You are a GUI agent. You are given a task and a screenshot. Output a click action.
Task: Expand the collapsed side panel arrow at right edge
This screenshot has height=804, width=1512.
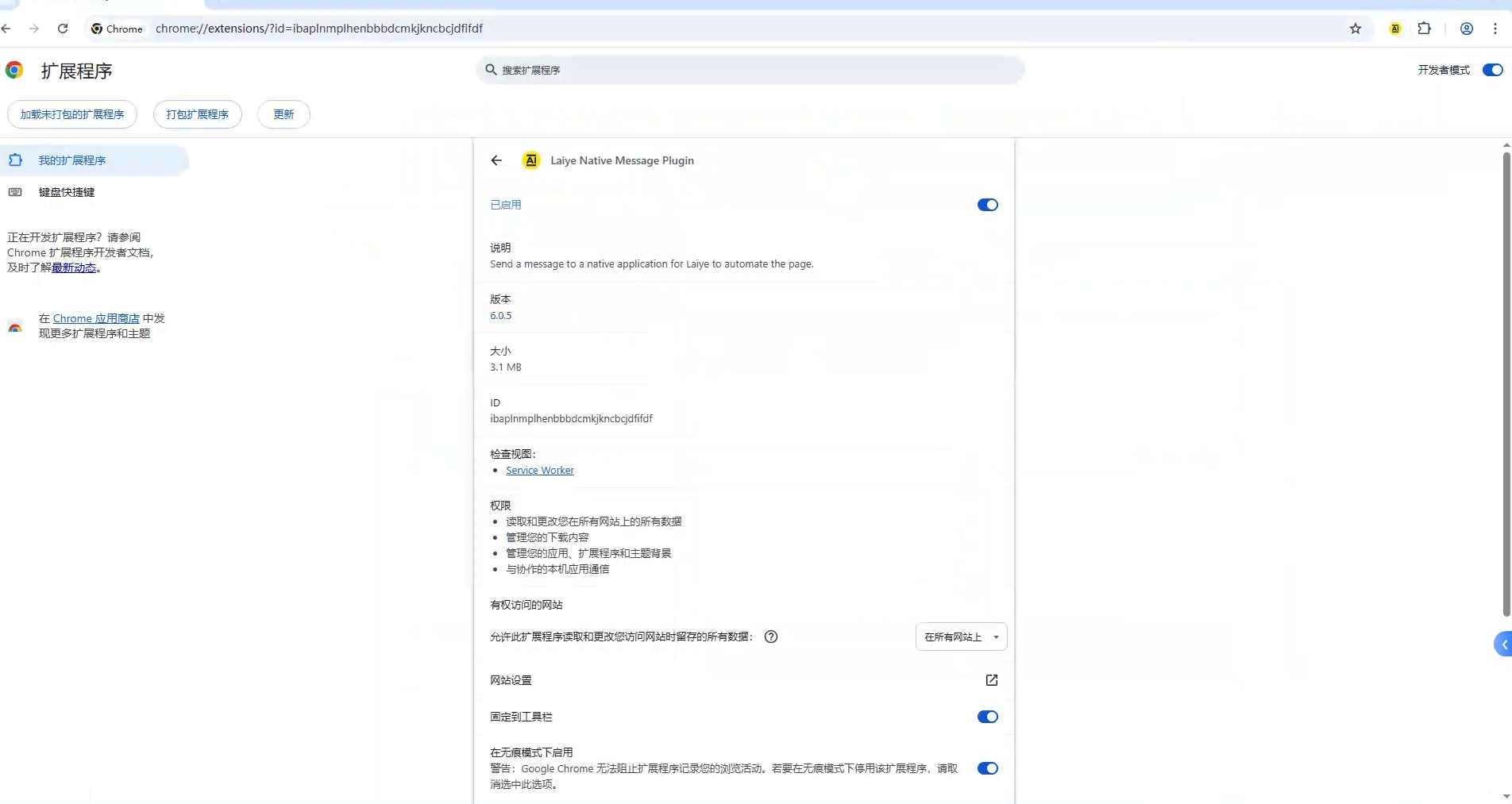[1502, 644]
